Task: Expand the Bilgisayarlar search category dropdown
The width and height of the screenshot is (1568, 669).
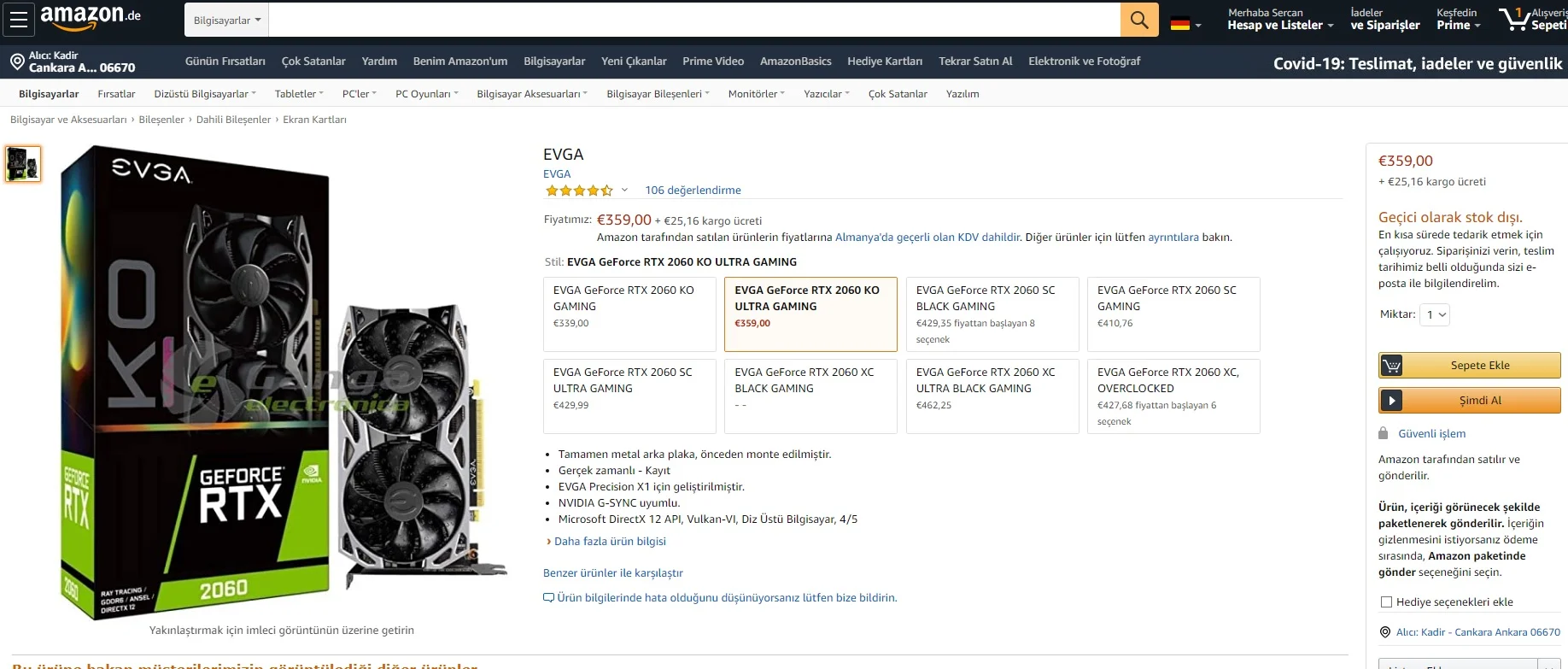Action: pos(227,21)
